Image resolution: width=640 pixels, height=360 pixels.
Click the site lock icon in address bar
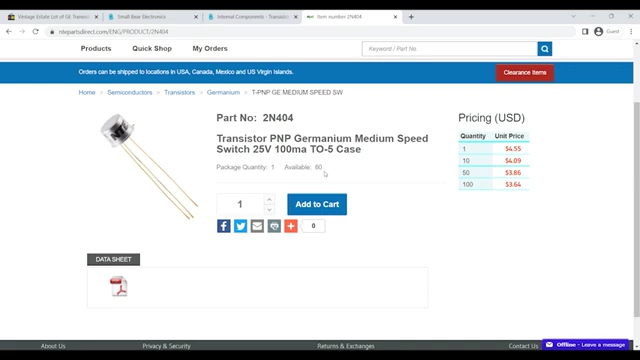point(52,32)
